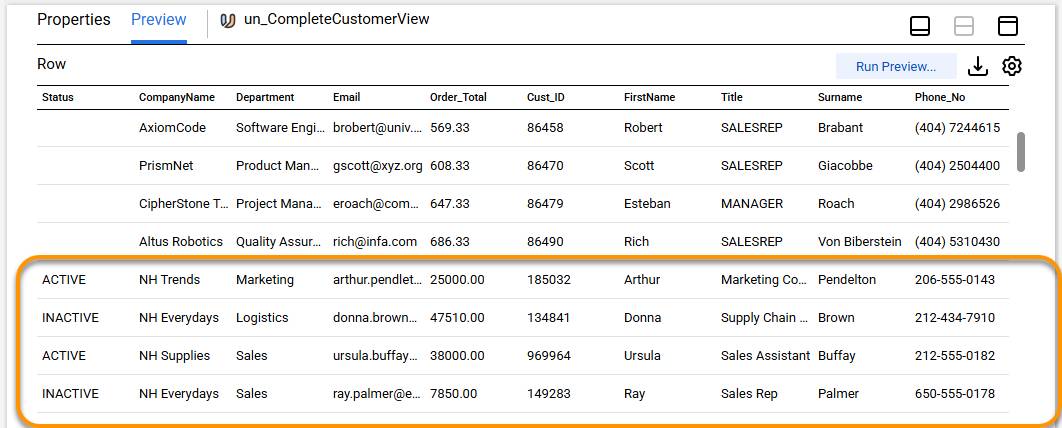Click the vertical scrollbar thumb
This screenshot has height=428, width=1062.
click(1021, 152)
